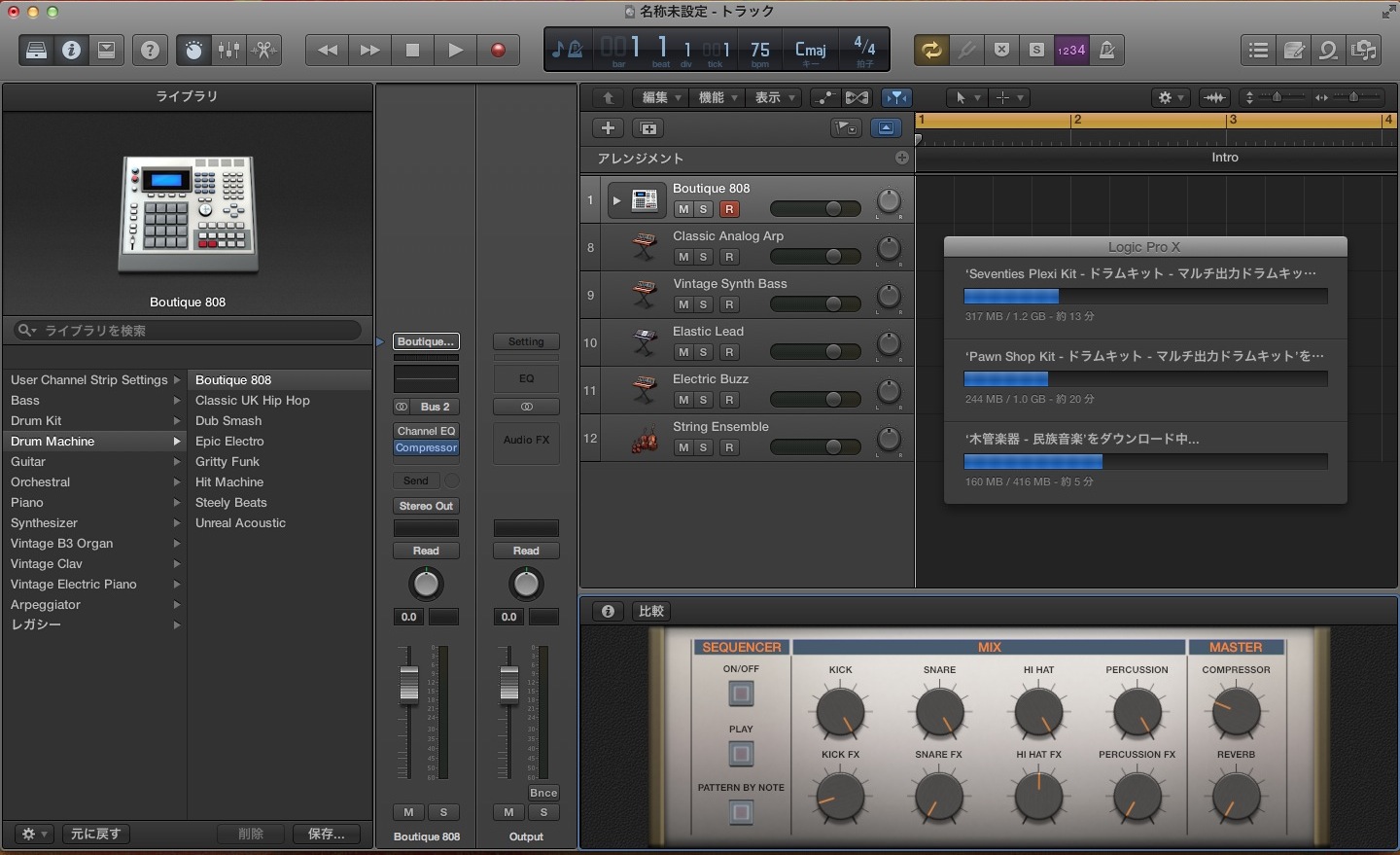Mute the Boutique 808 track
The image size is (1400, 855).
point(683,209)
